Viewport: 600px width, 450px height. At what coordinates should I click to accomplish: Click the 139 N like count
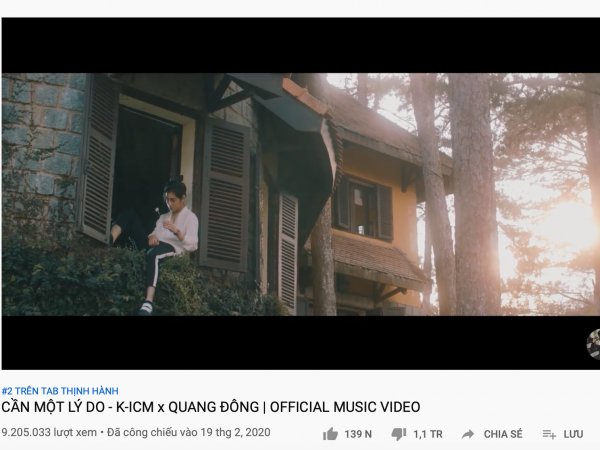[x=358, y=434]
